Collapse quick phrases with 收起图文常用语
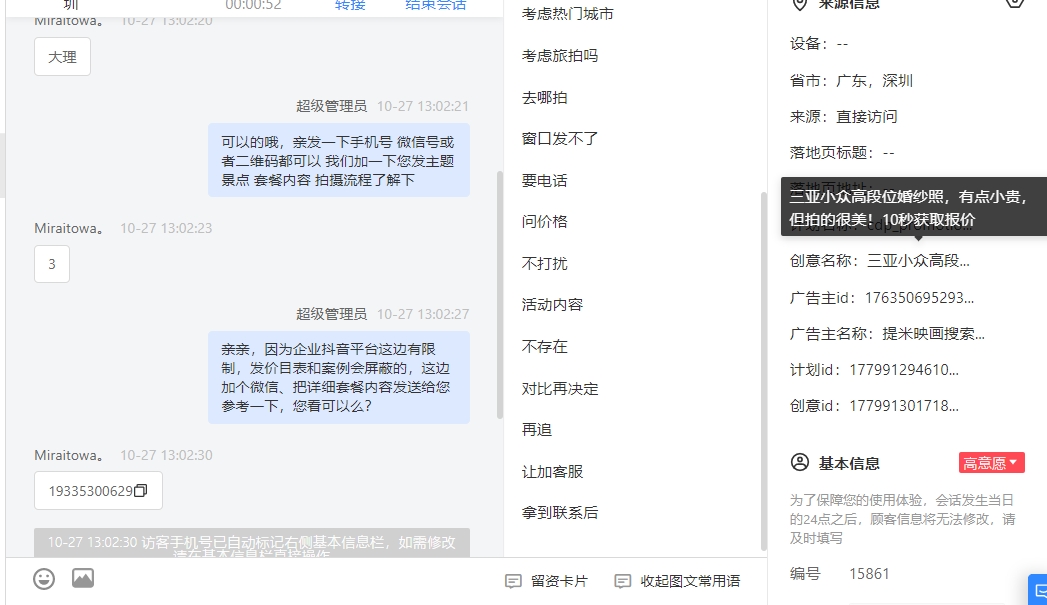 (x=677, y=581)
